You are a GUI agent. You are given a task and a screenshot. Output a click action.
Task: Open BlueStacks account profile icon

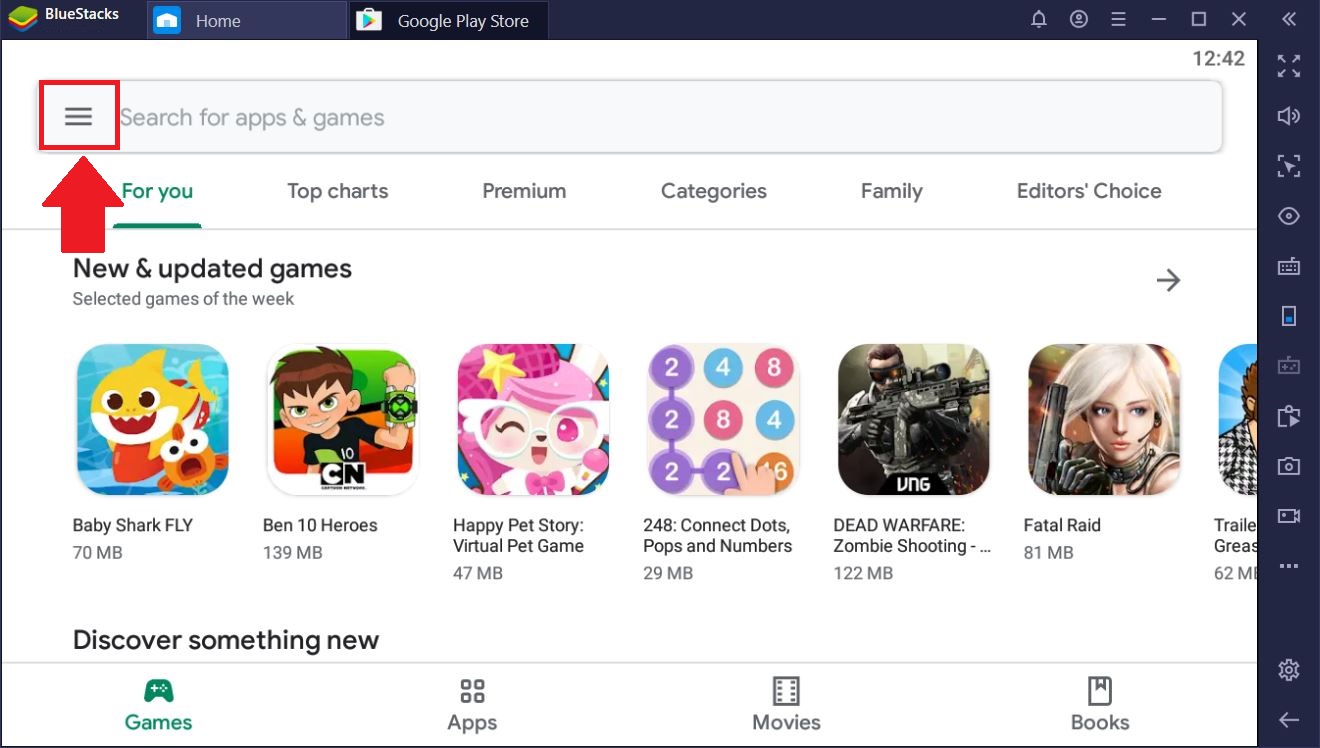[1079, 19]
